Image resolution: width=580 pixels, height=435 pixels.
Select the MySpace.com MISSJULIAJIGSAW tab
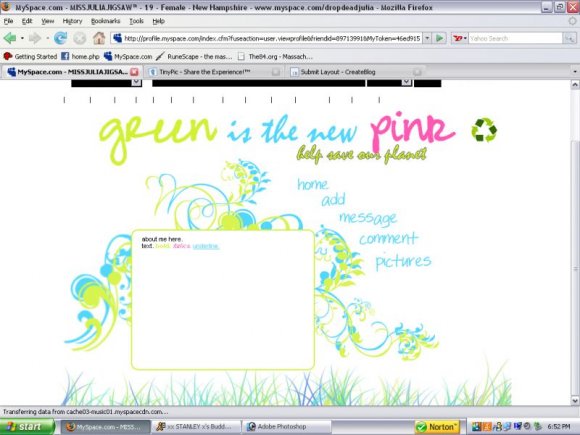tap(71, 72)
